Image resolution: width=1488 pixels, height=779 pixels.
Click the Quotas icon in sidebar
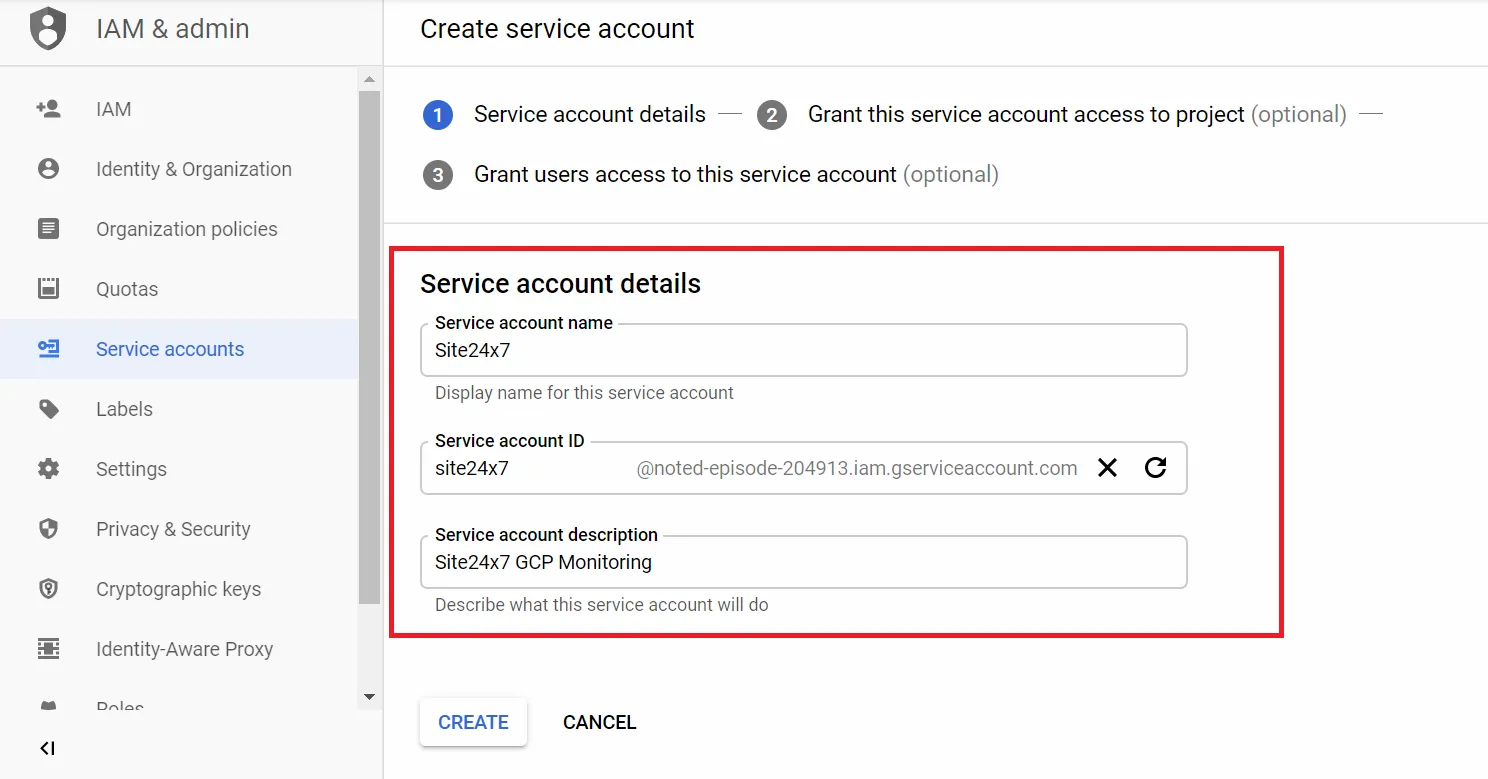pyautogui.click(x=48, y=289)
